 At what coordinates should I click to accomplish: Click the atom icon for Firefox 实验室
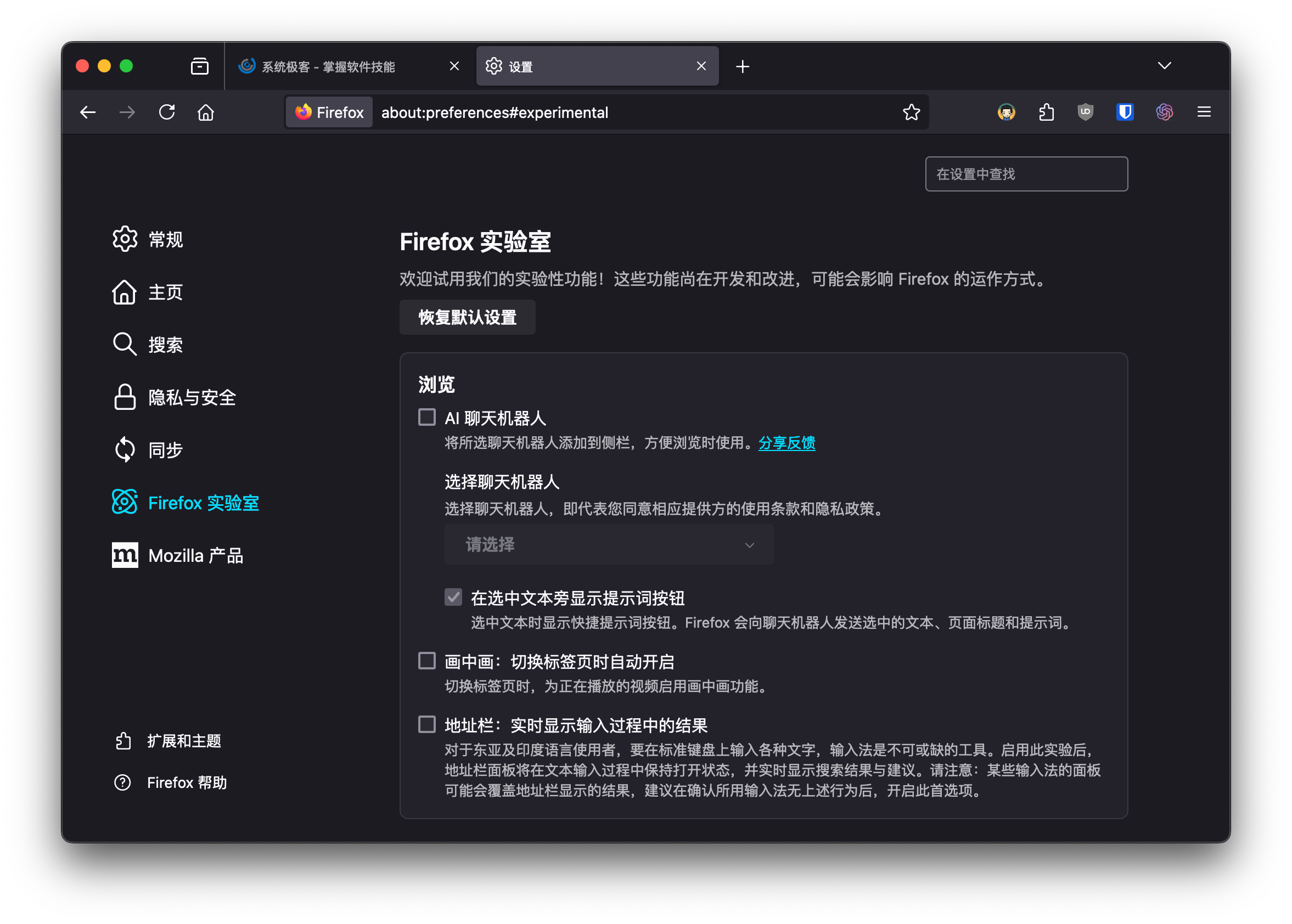click(125, 502)
